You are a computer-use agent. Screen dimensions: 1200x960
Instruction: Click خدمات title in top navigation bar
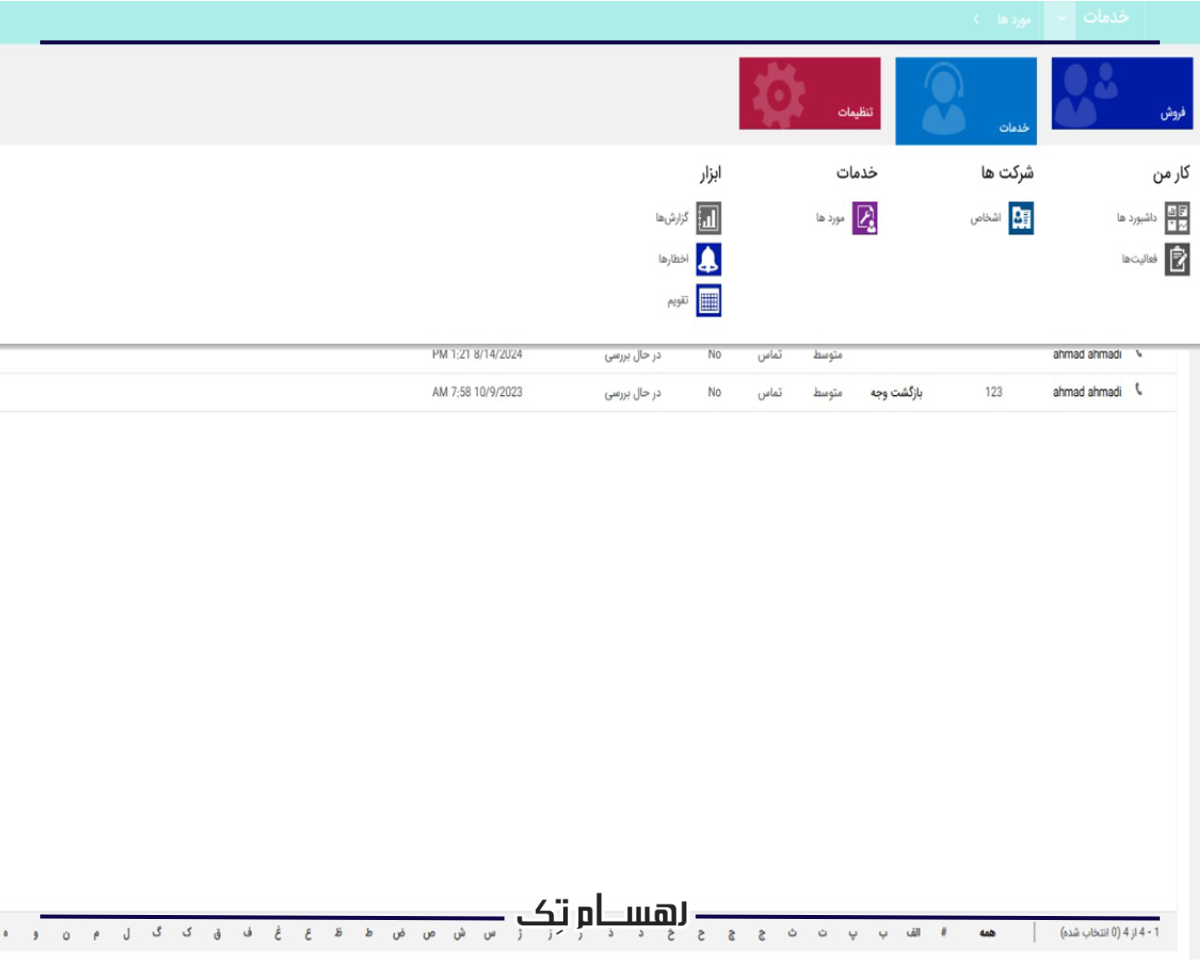pyautogui.click(x=1106, y=18)
